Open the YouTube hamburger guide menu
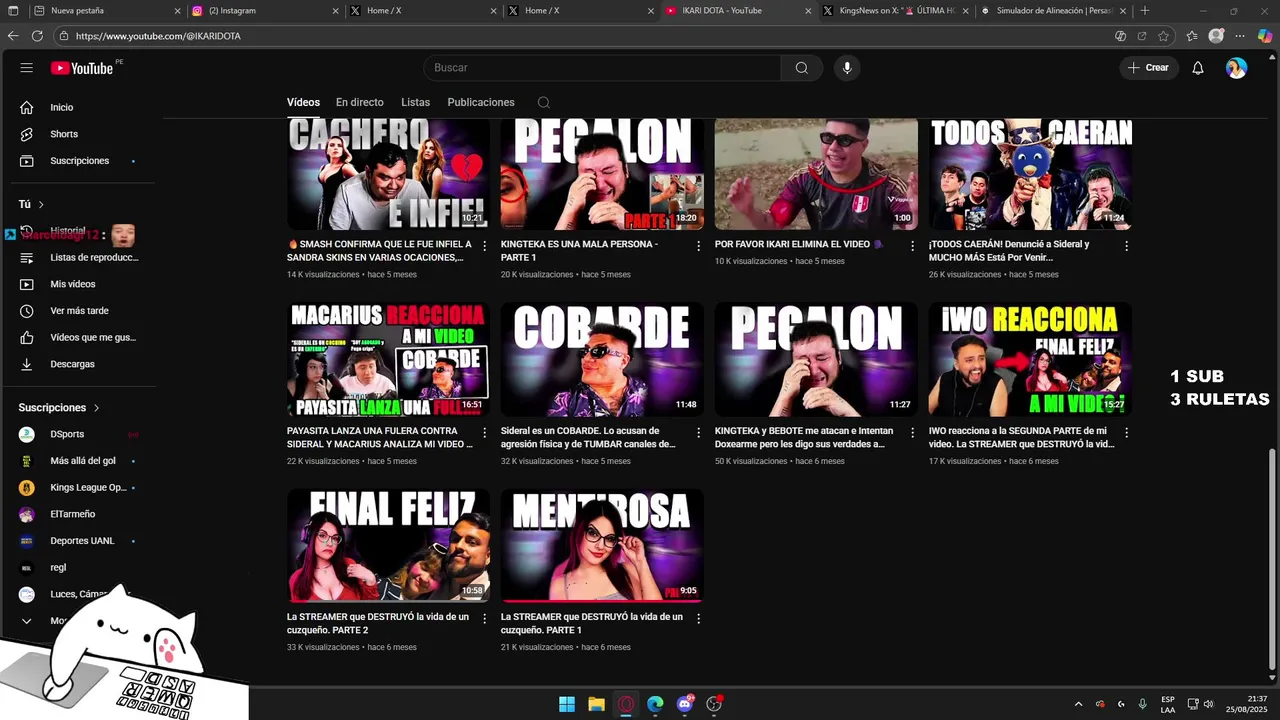This screenshot has height=720, width=1280. click(x=27, y=68)
